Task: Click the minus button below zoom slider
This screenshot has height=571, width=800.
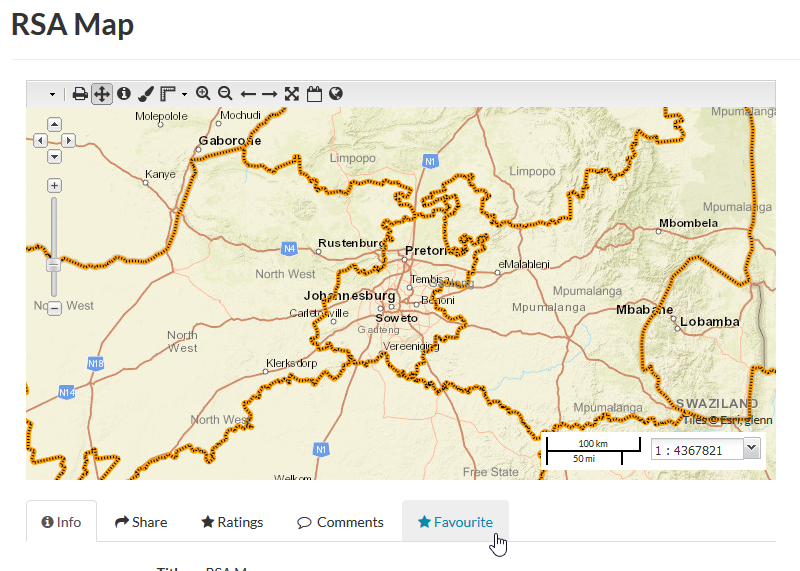Action: point(55,308)
